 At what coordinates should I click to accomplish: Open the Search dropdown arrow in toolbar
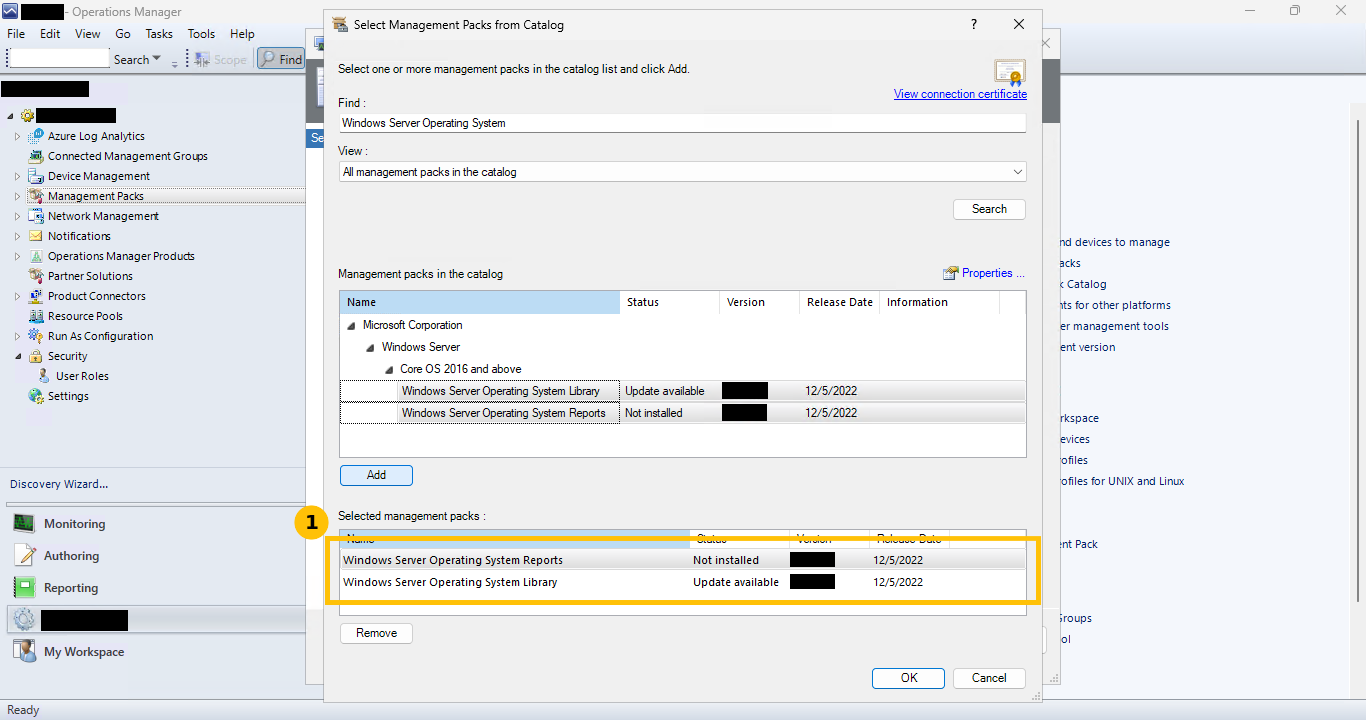156,60
